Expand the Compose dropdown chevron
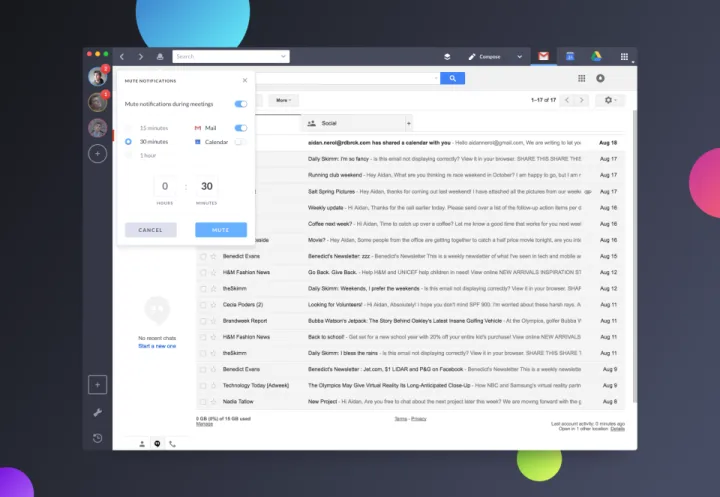The image size is (720, 497). pos(519,56)
